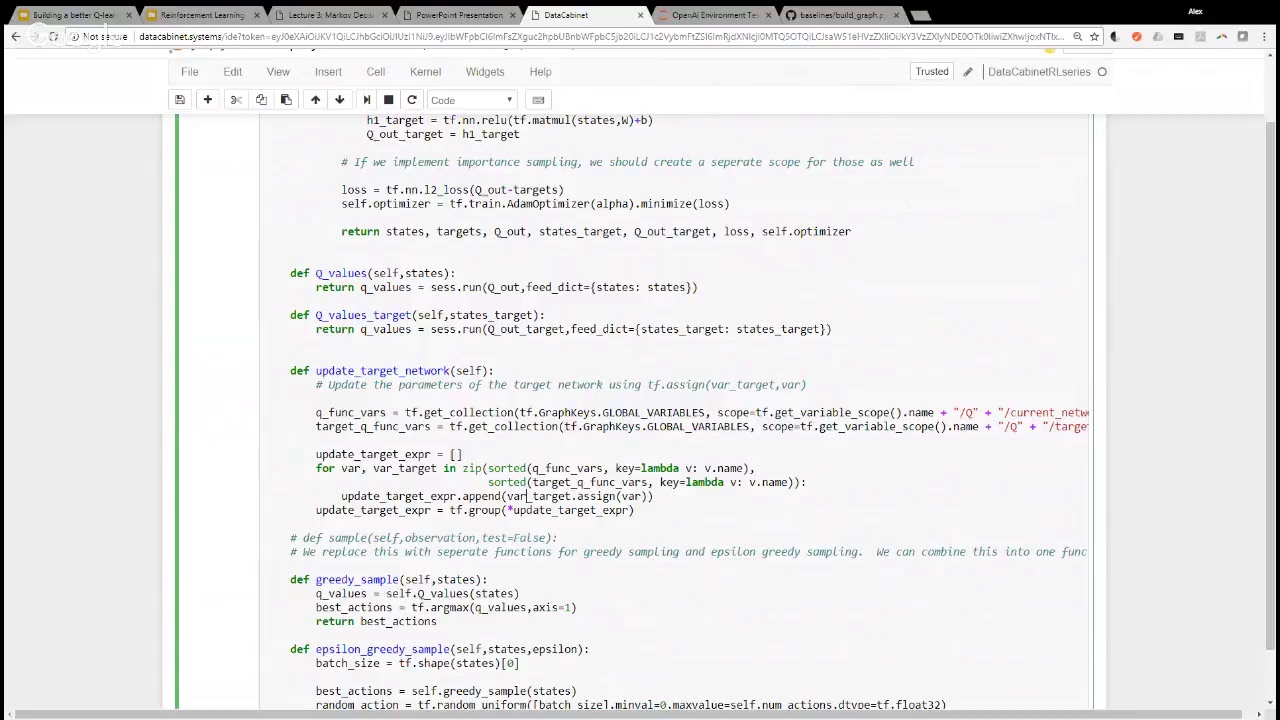Image resolution: width=1280 pixels, height=720 pixels.
Task: Click on 'return best_actions' line
Action: [376, 622]
